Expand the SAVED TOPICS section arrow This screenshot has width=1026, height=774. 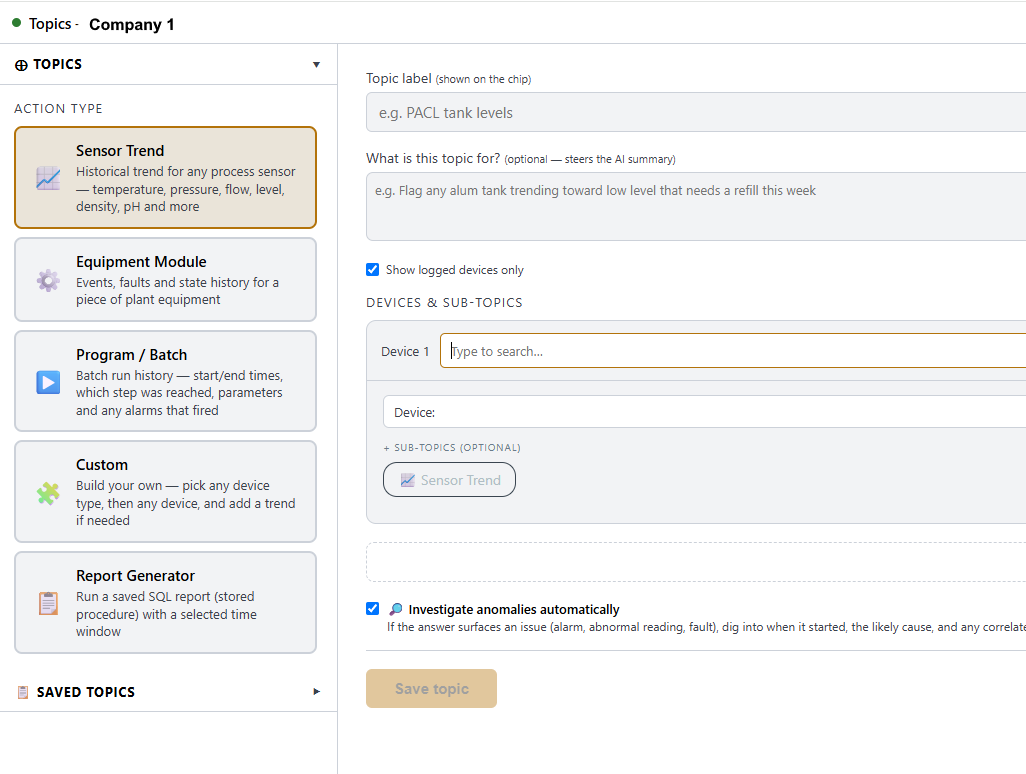(317, 692)
